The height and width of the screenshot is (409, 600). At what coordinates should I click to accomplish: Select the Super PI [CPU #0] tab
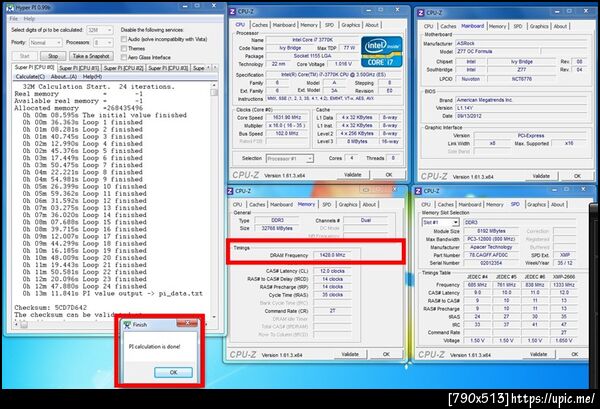[34, 67]
